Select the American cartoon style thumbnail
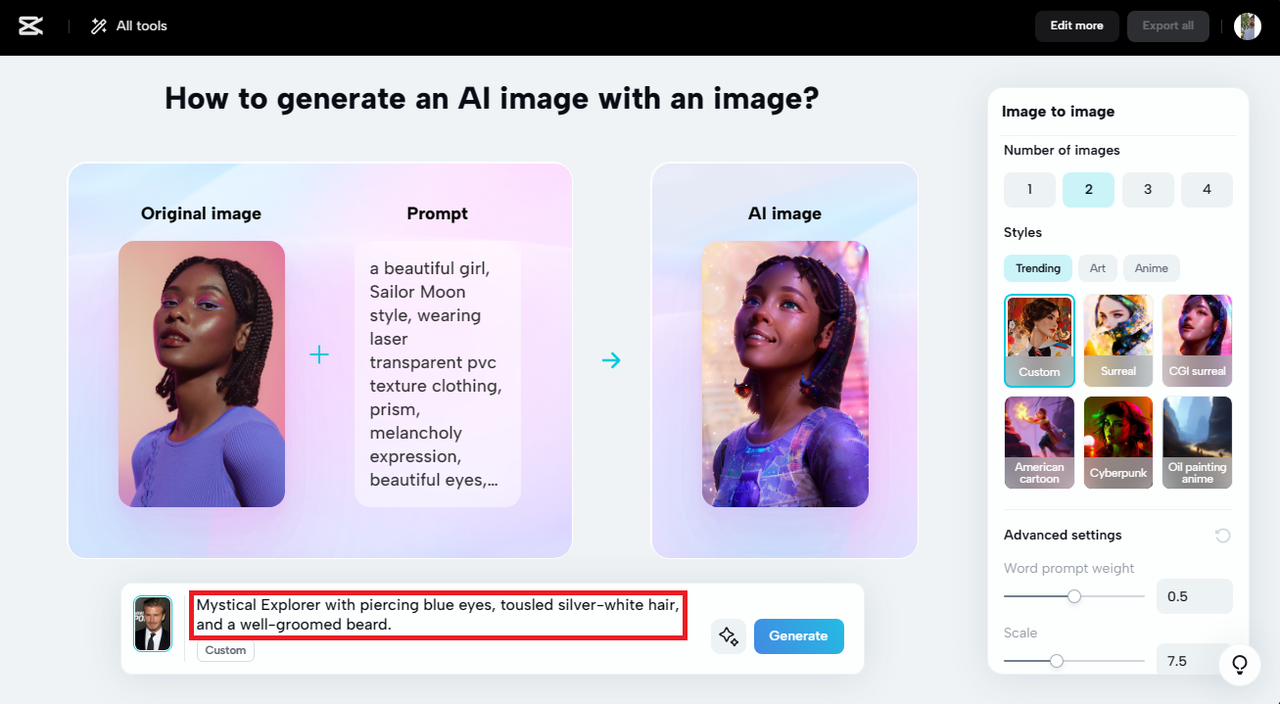Screen dimensions: 1280x704 point(1039,442)
